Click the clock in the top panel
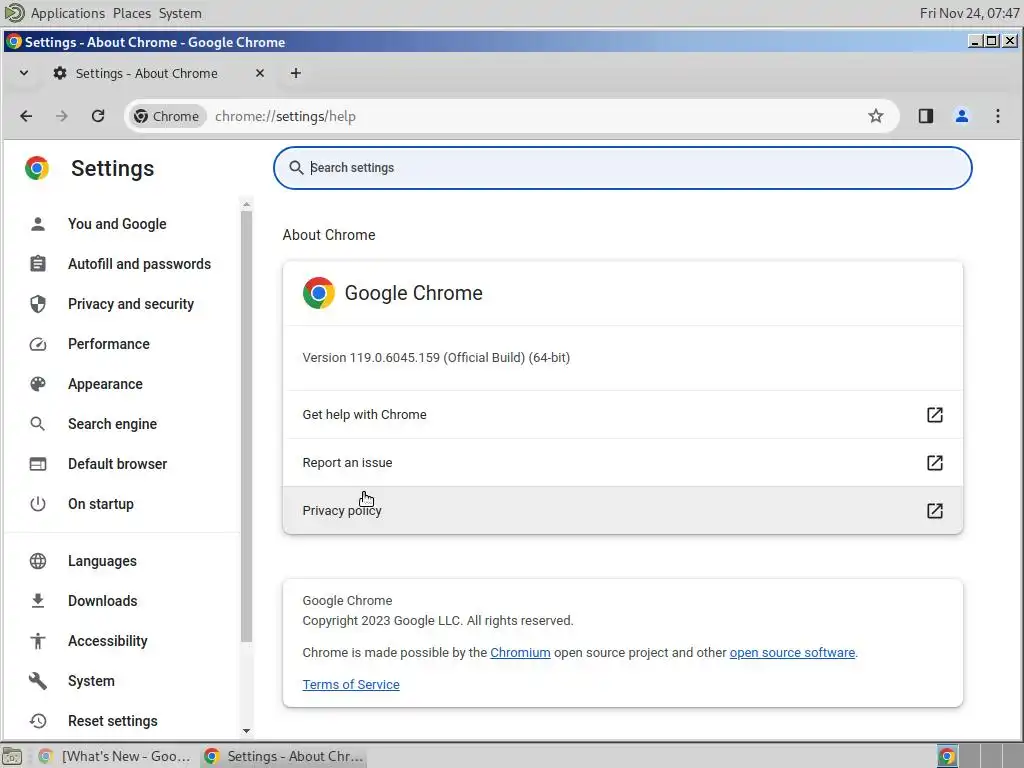1024x768 pixels. [x=969, y=13]
